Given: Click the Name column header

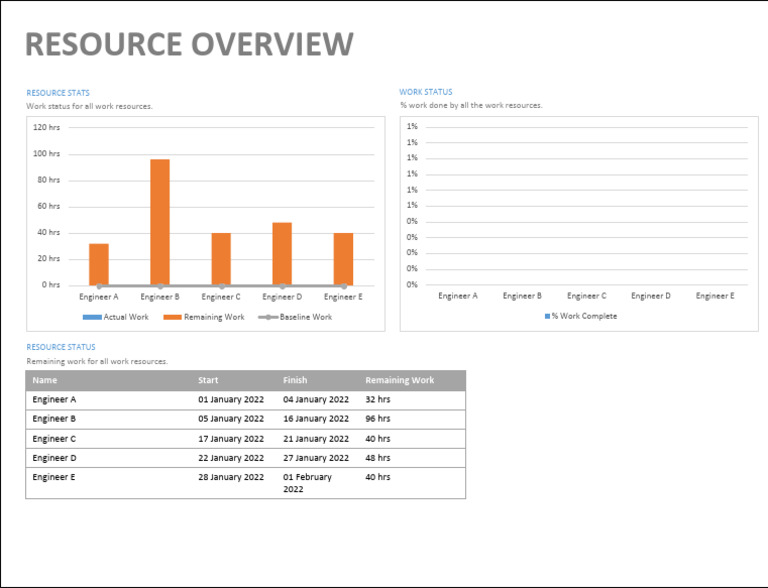Looking at the screenshot, I should tap(45, 380).
